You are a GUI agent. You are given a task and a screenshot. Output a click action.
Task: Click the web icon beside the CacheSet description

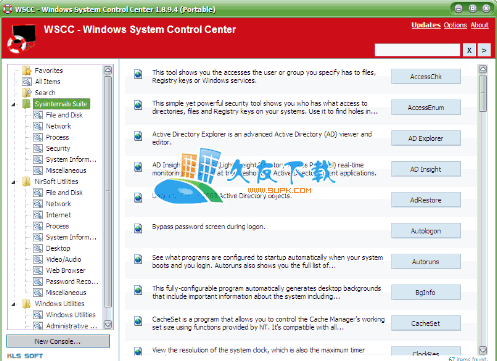click(138, 321)
